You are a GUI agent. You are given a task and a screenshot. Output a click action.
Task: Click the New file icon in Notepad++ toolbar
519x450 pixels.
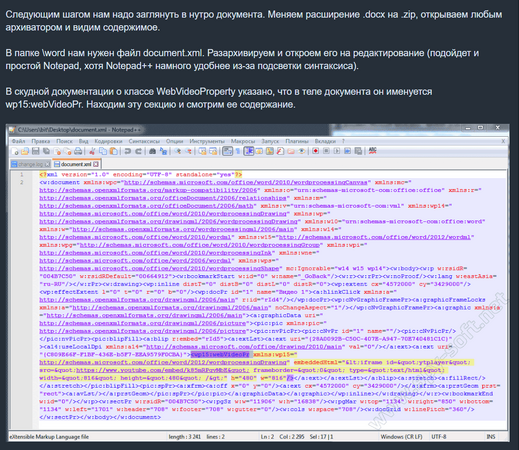point(15,151)
